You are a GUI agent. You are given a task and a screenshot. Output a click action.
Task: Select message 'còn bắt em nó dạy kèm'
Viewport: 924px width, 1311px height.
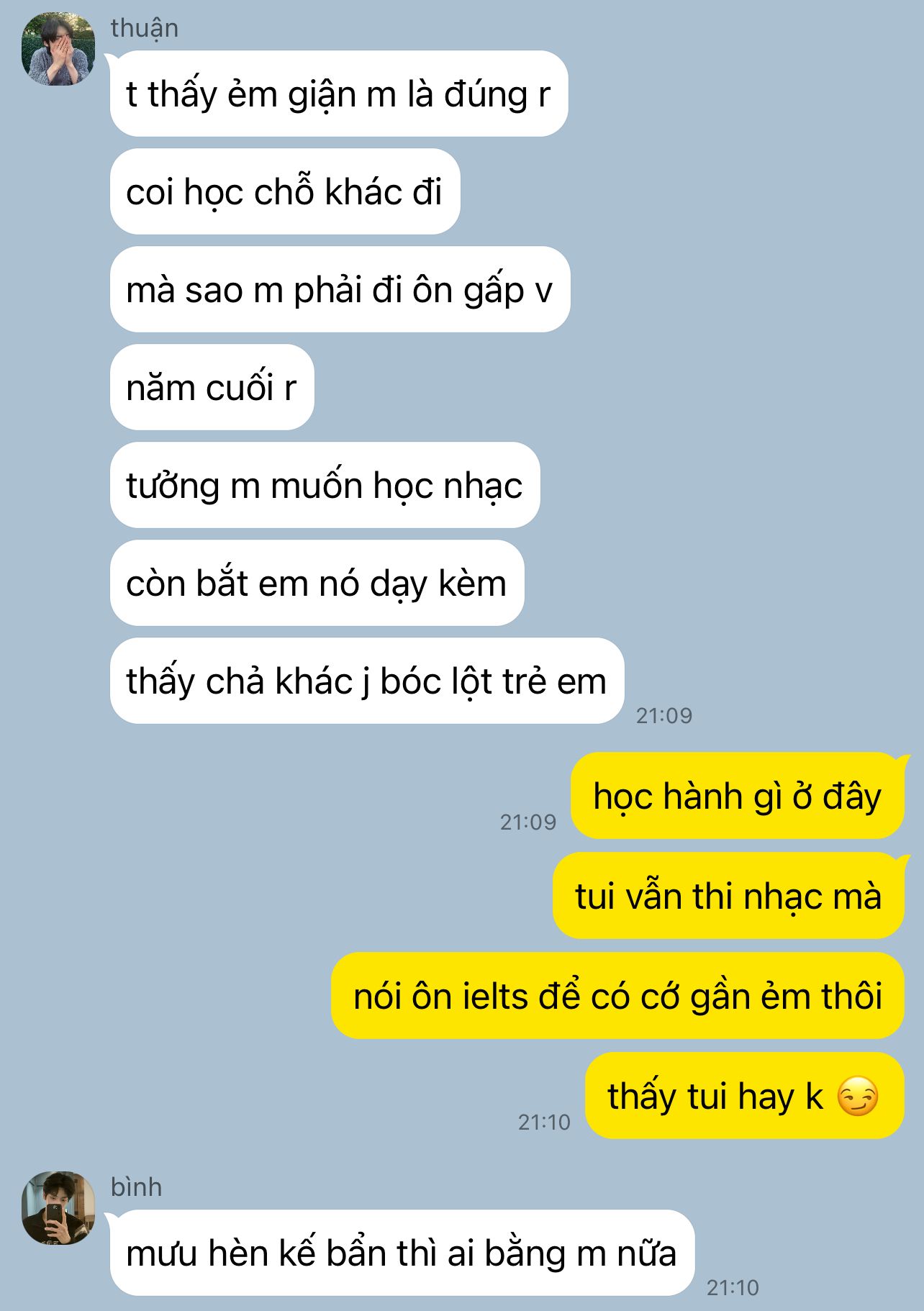[317, 583]
